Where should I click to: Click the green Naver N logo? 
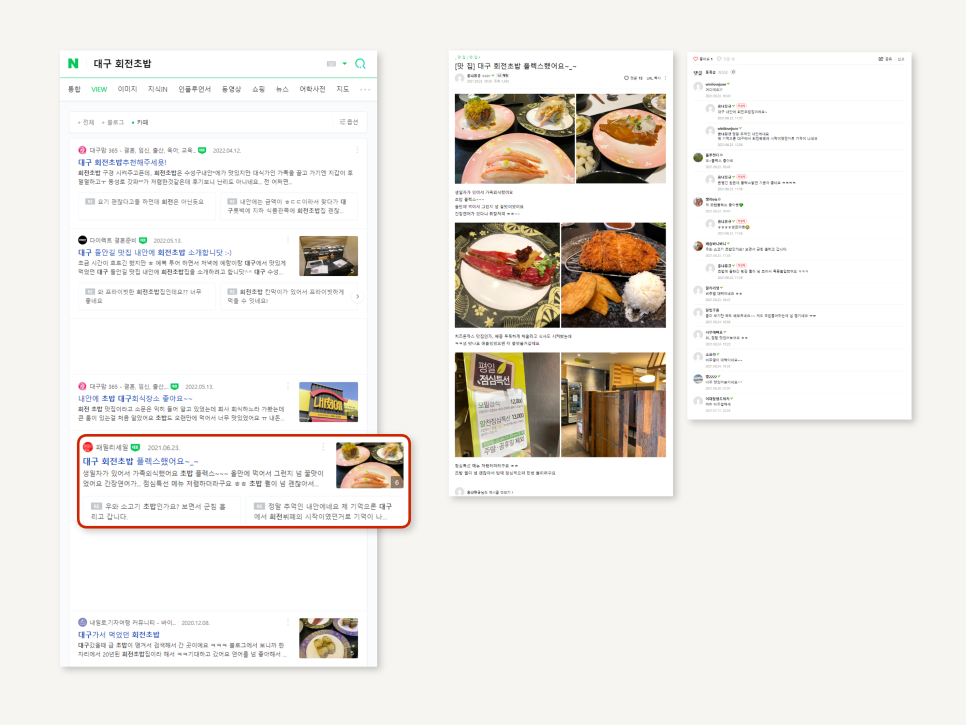pyautogui.click(x=73, y=63)
